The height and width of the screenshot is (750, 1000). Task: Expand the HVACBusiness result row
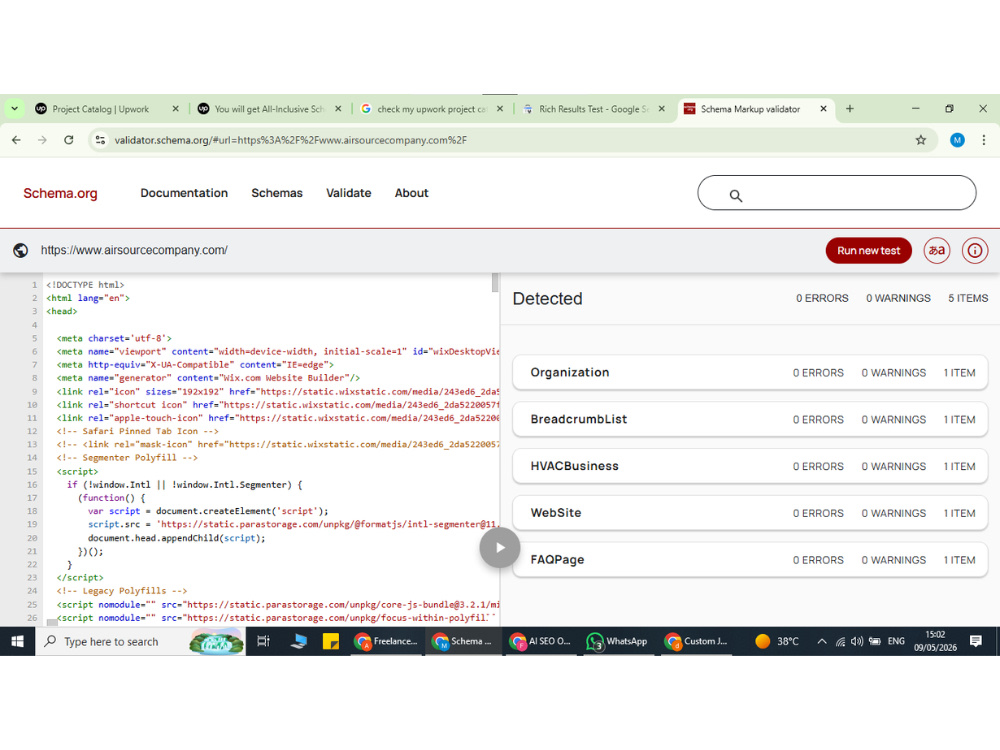click(x=750, y=466)
